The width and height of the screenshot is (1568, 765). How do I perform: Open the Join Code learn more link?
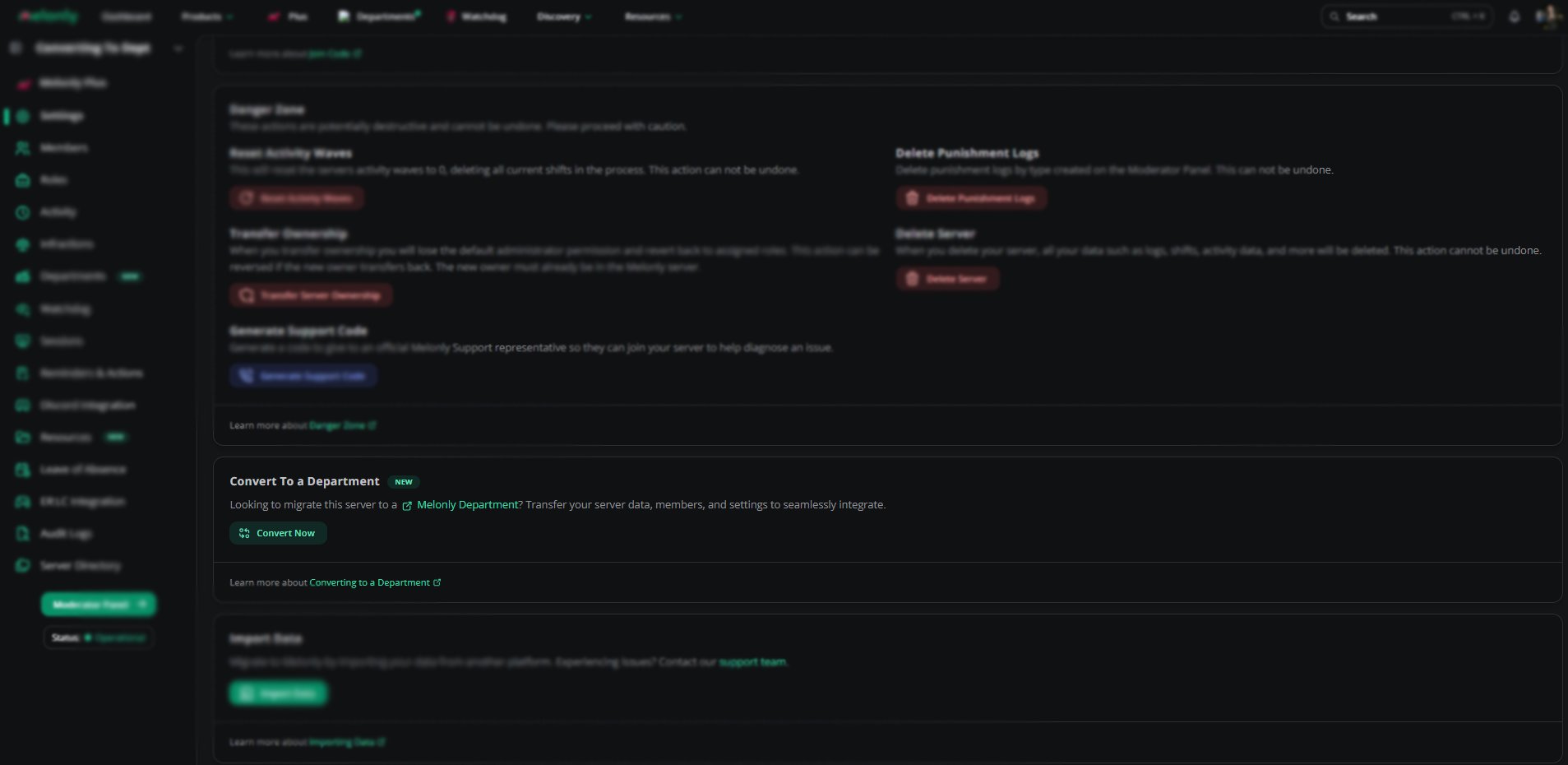point(335,53)
